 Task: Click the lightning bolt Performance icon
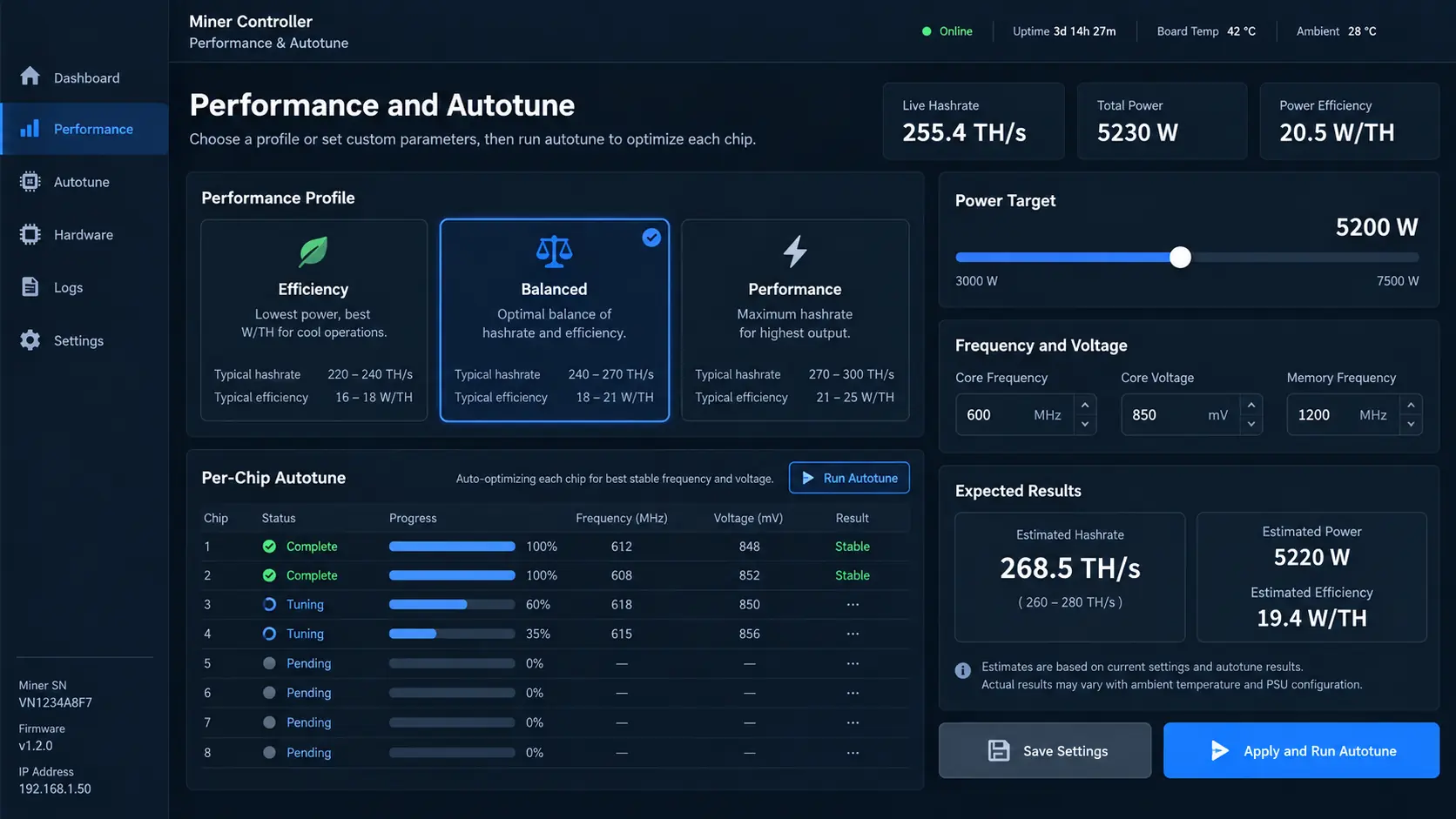coord(794,252)
